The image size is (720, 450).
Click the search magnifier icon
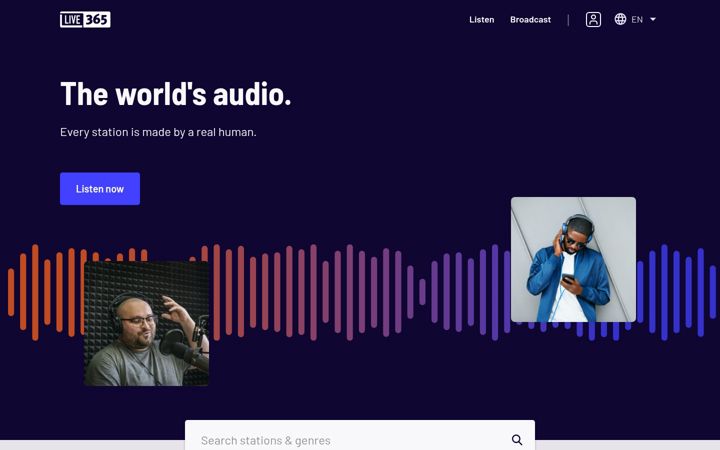(x=517, y=439)
